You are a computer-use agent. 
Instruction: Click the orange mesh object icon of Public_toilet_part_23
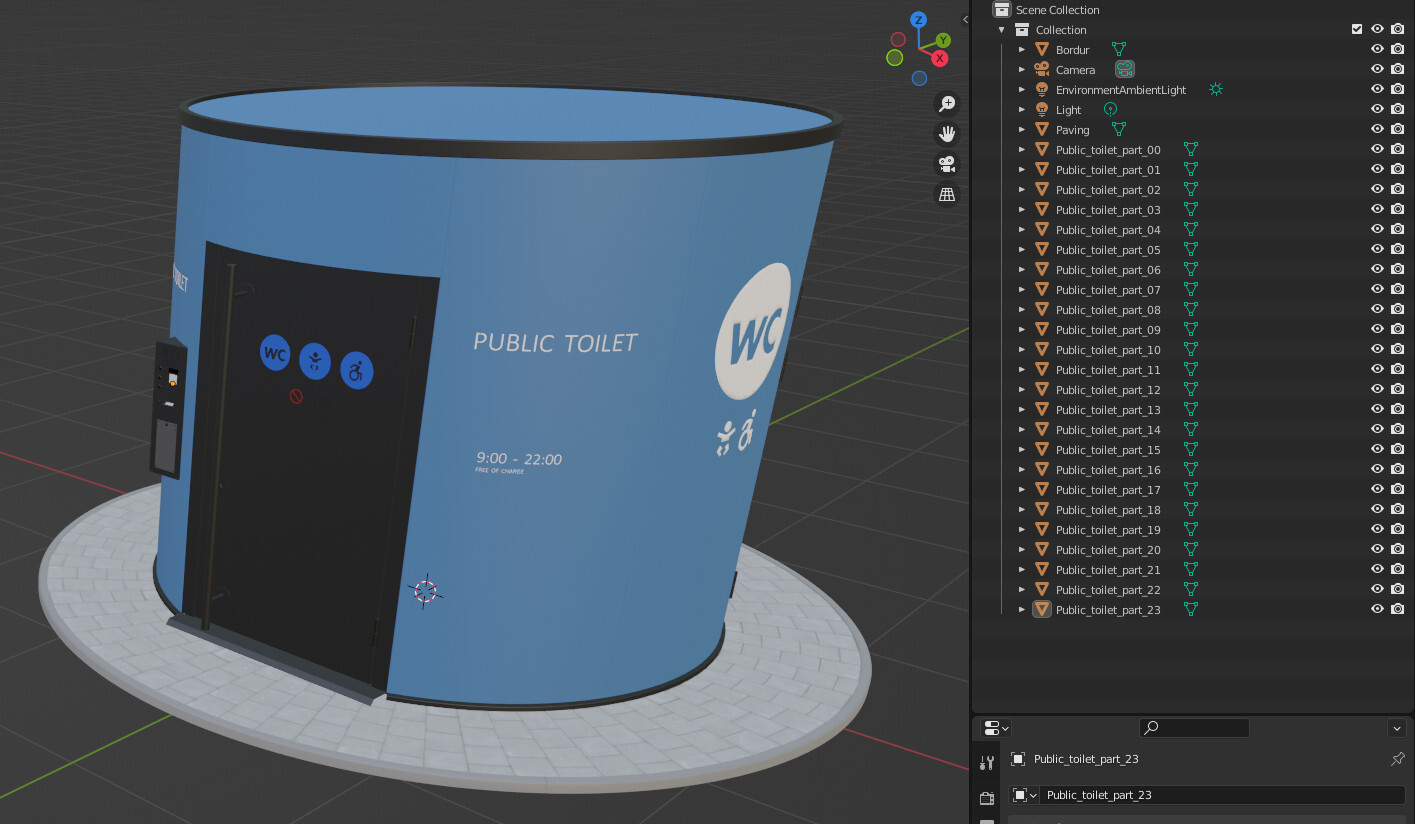tap(1041, 610)
